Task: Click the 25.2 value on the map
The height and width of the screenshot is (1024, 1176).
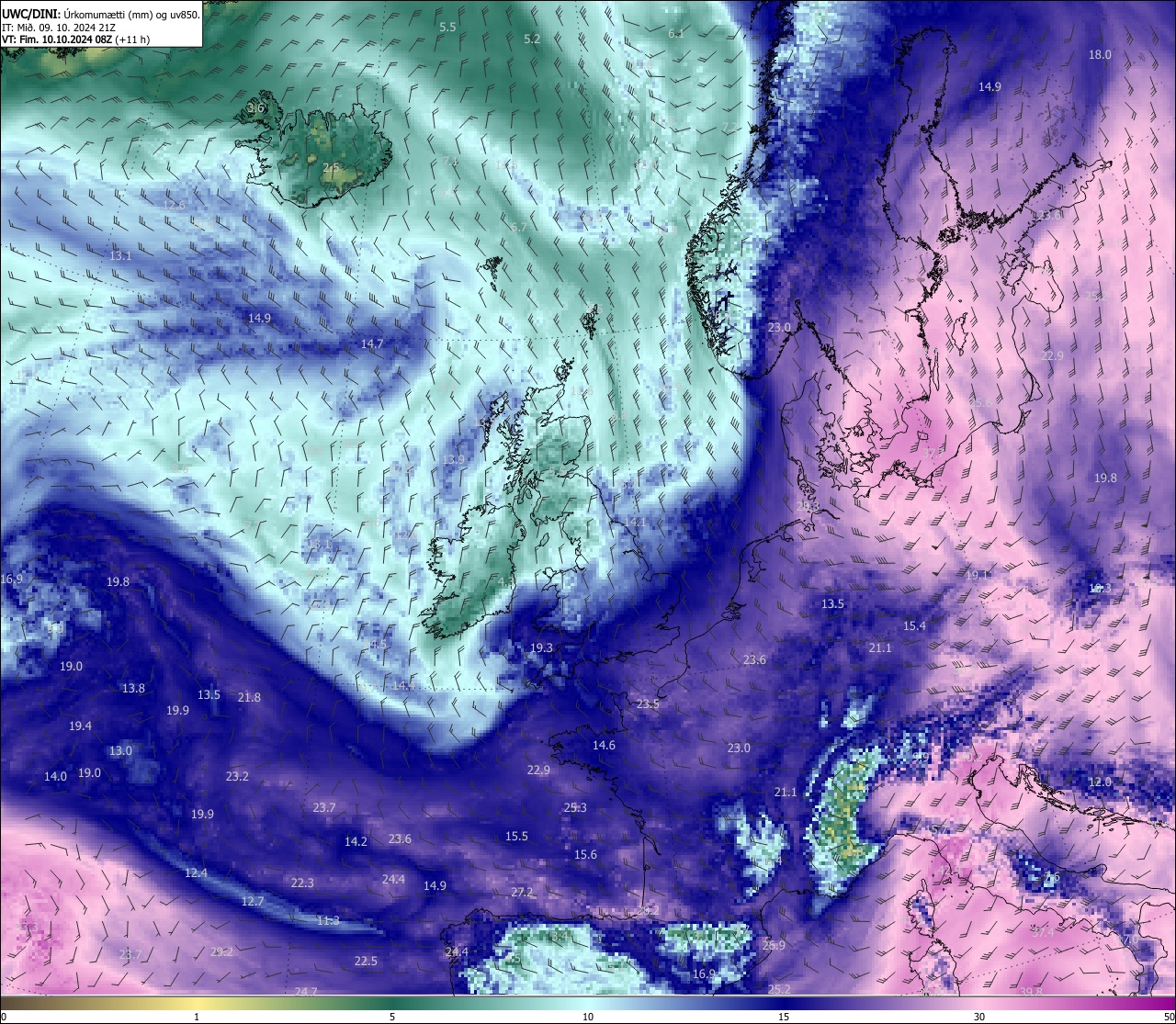Action: tap(779, 988)
